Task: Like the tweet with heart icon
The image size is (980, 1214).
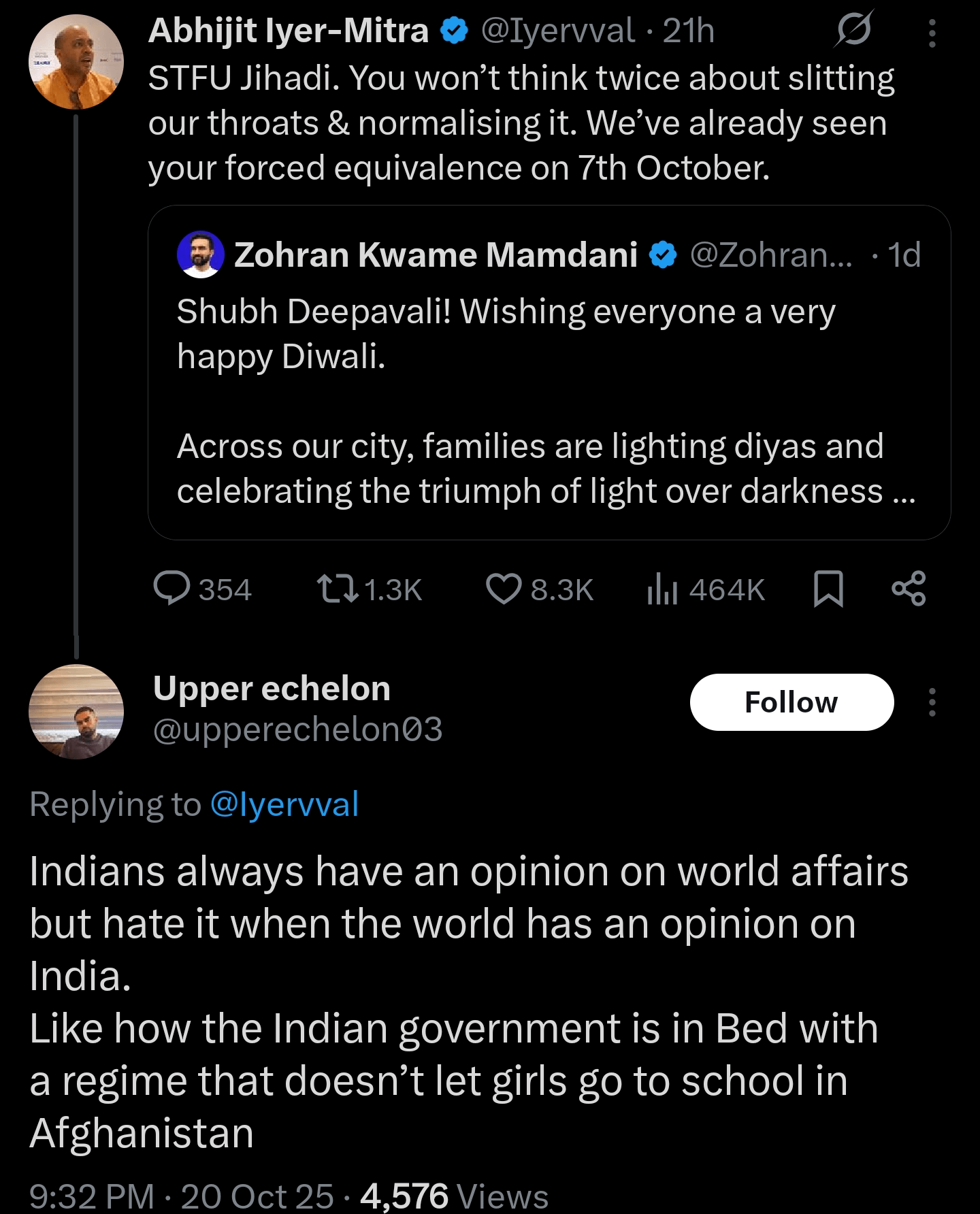Action: tap(504, 589)
